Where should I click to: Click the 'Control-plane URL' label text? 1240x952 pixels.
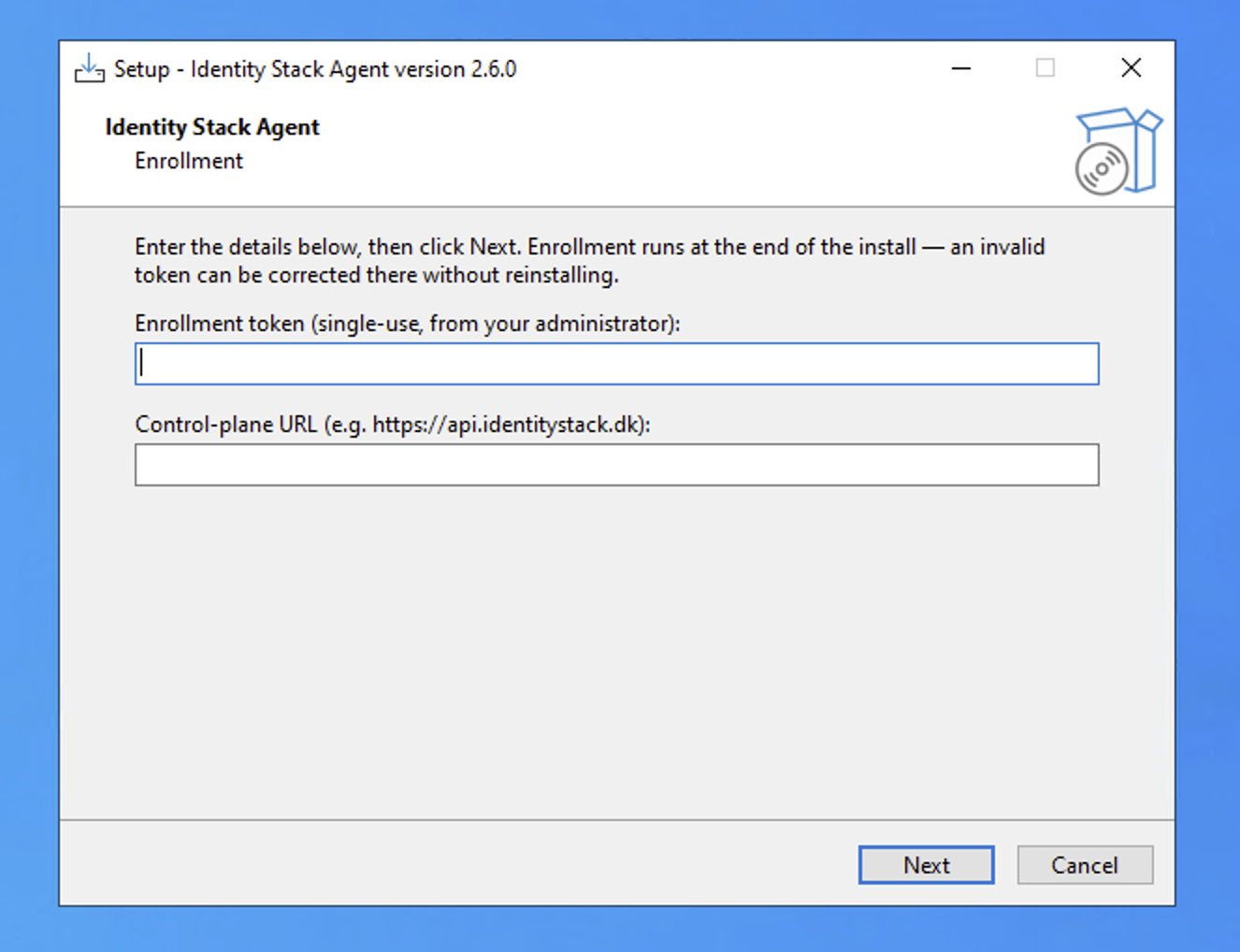coord(393,425)
